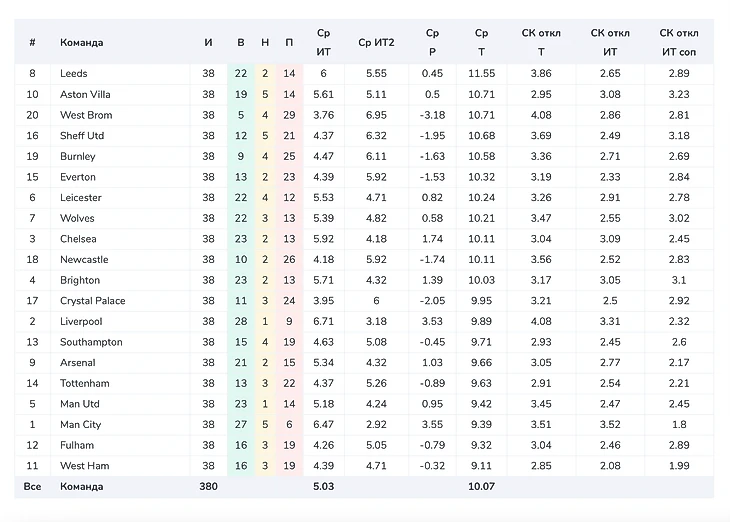Click the West Ham team name
730x522 pixels.
pyautogui.click(x=84, y=466)
